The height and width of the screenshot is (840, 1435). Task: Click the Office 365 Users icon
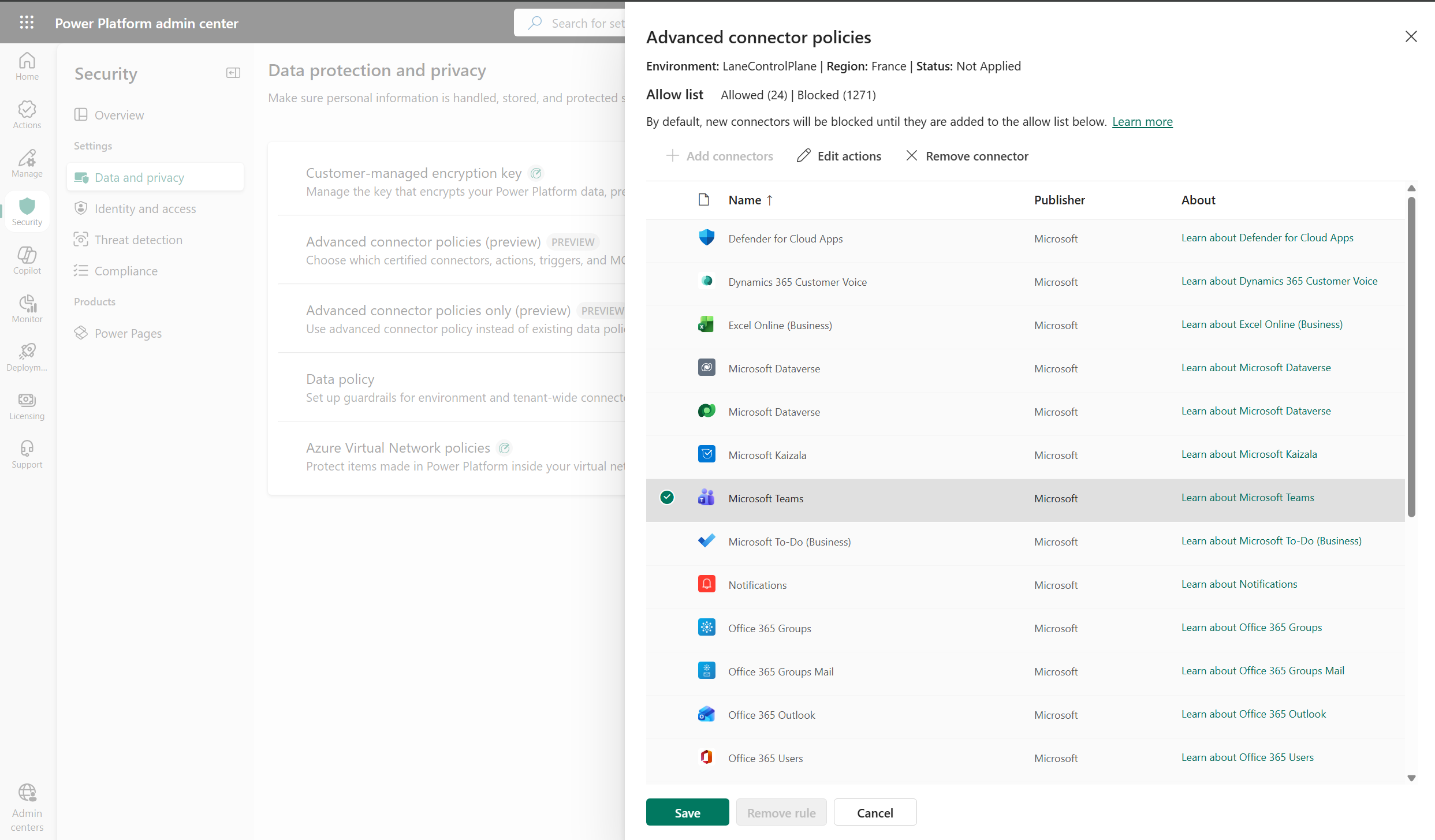706,757
